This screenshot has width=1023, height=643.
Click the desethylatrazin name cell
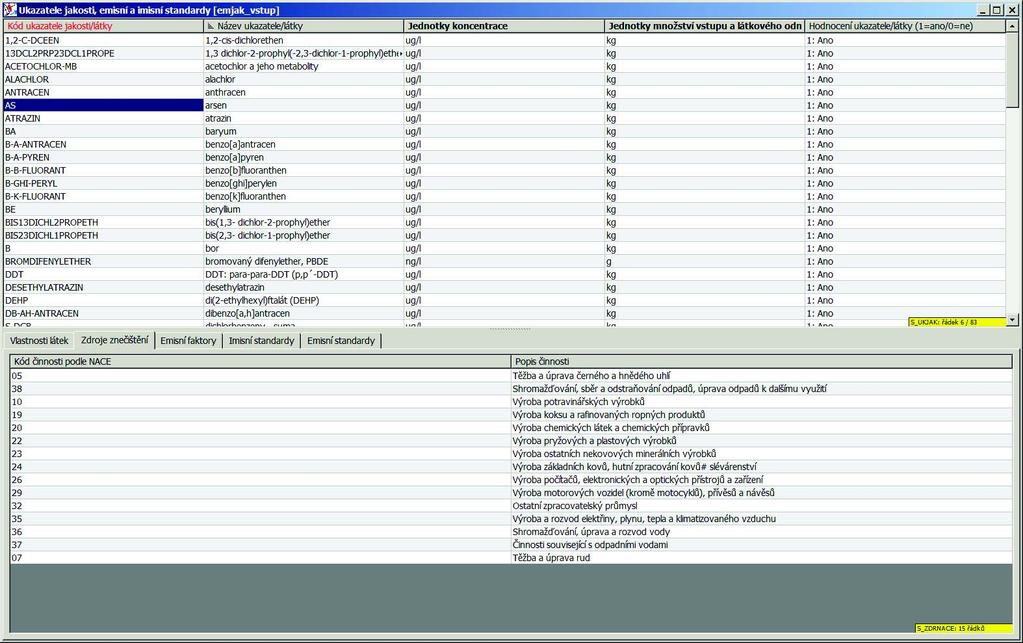(x=303, y=288)
